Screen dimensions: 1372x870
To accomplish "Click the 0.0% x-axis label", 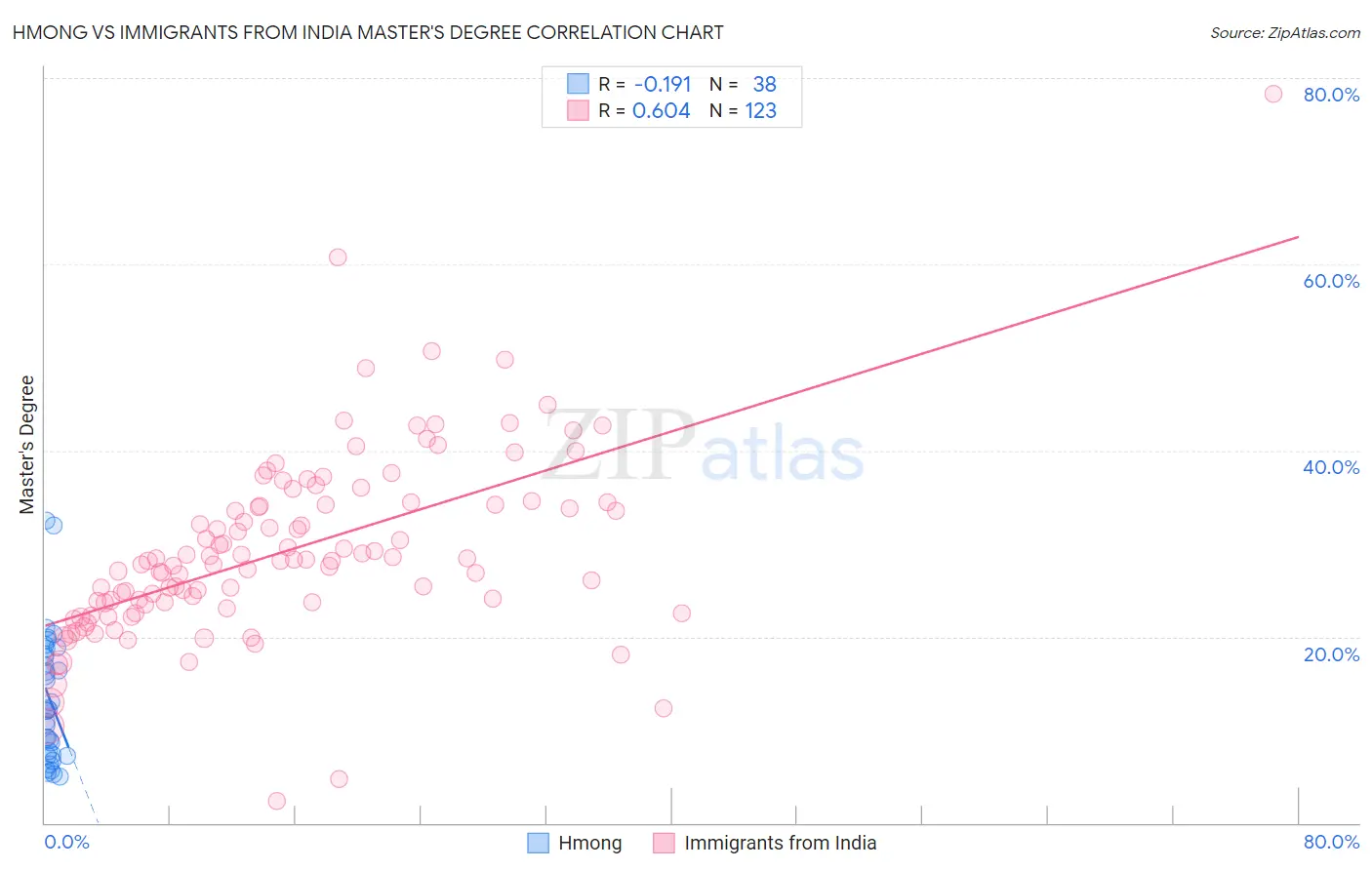I will coord(66,842).
